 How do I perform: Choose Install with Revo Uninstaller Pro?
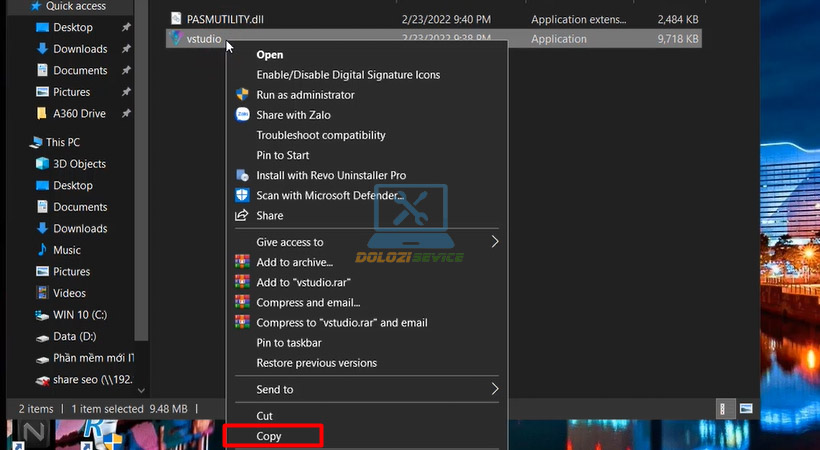click(x=331, y=175)
